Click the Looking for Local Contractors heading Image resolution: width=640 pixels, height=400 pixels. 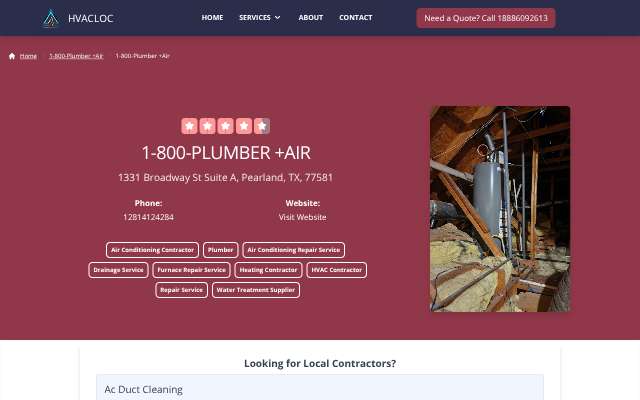[x=320, y=363]
